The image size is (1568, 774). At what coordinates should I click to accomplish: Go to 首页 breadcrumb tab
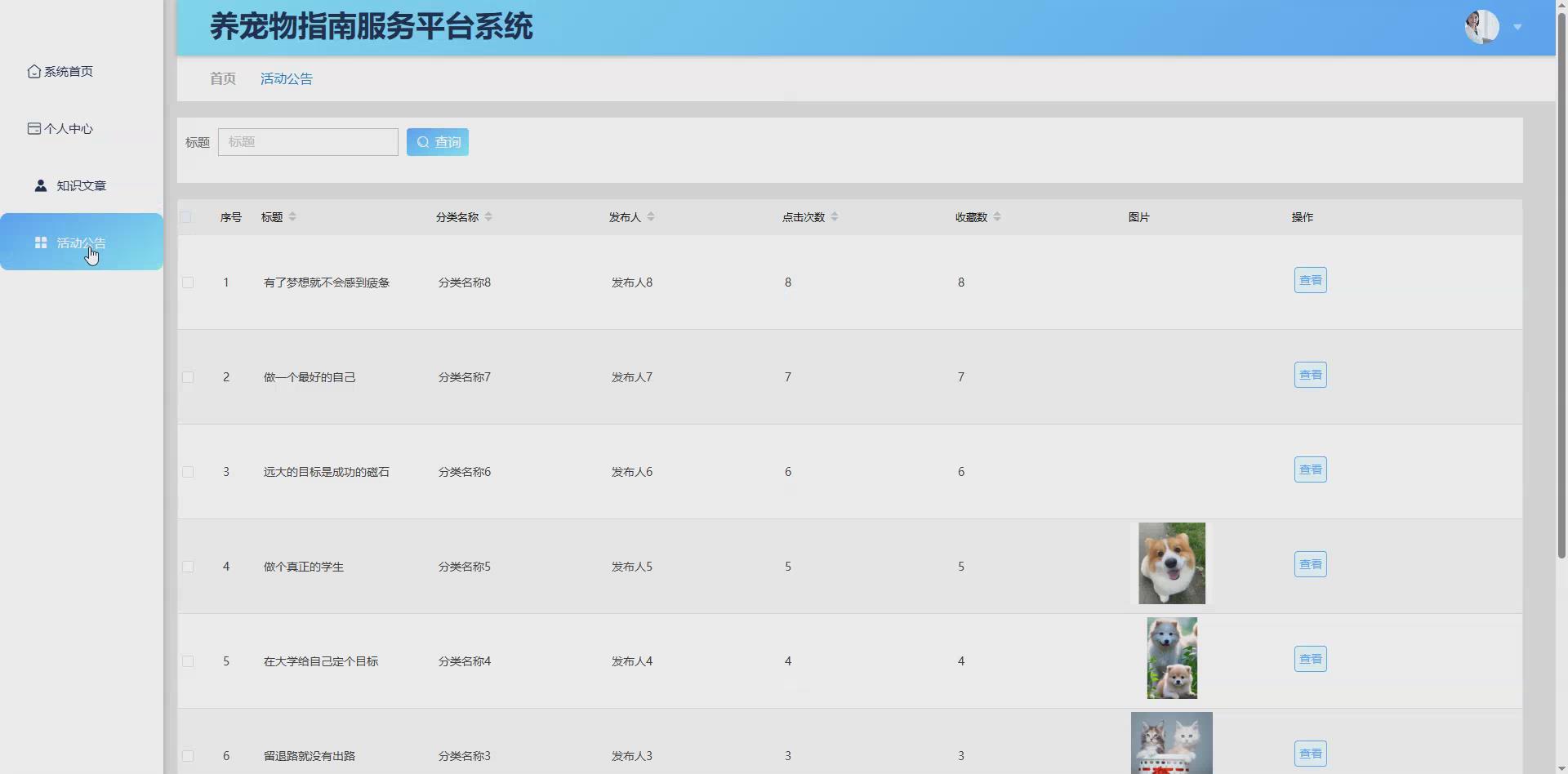tap(223, 79)
